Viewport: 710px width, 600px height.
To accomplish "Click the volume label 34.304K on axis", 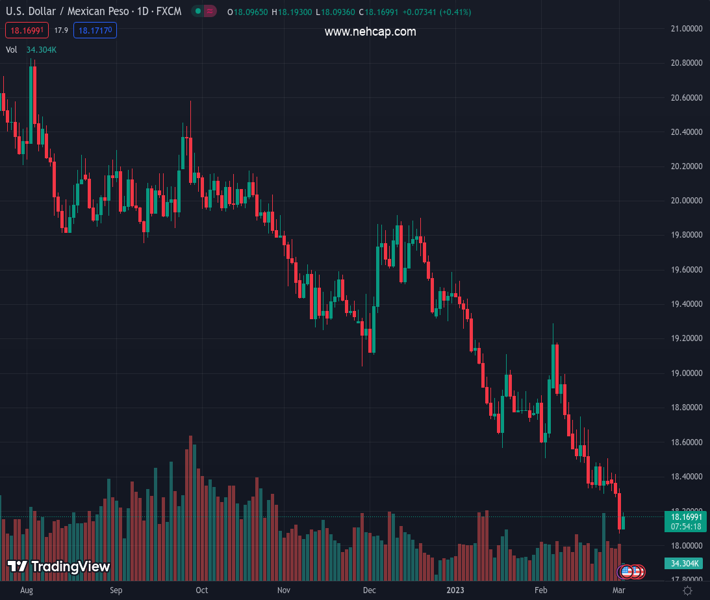I will (685, 564).
